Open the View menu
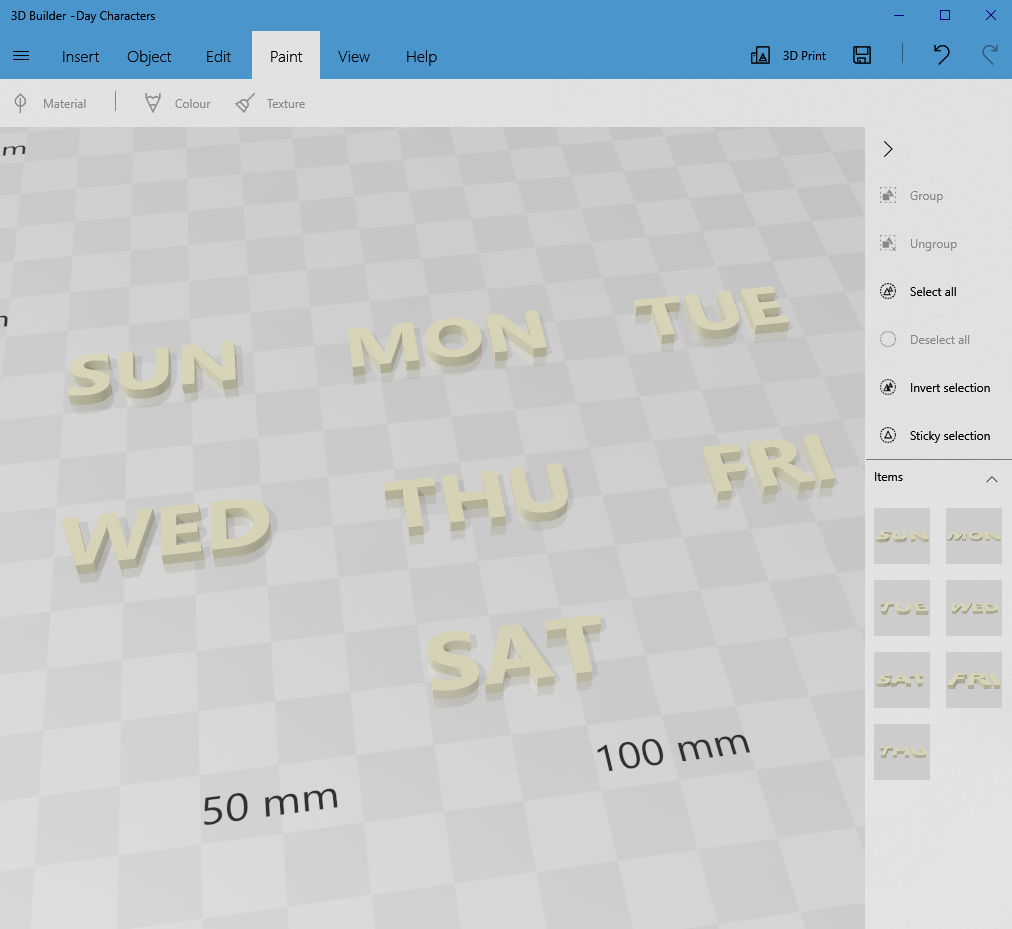 pyautogui.click(x=353, y=57)
